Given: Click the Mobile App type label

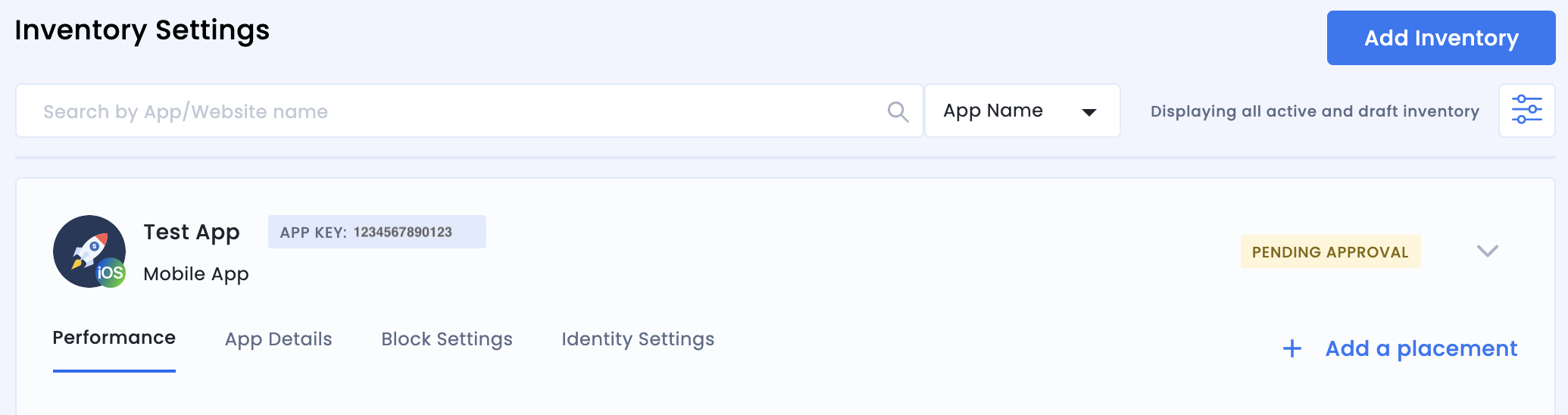Looking at the screenshot, I should click(196, 274).
